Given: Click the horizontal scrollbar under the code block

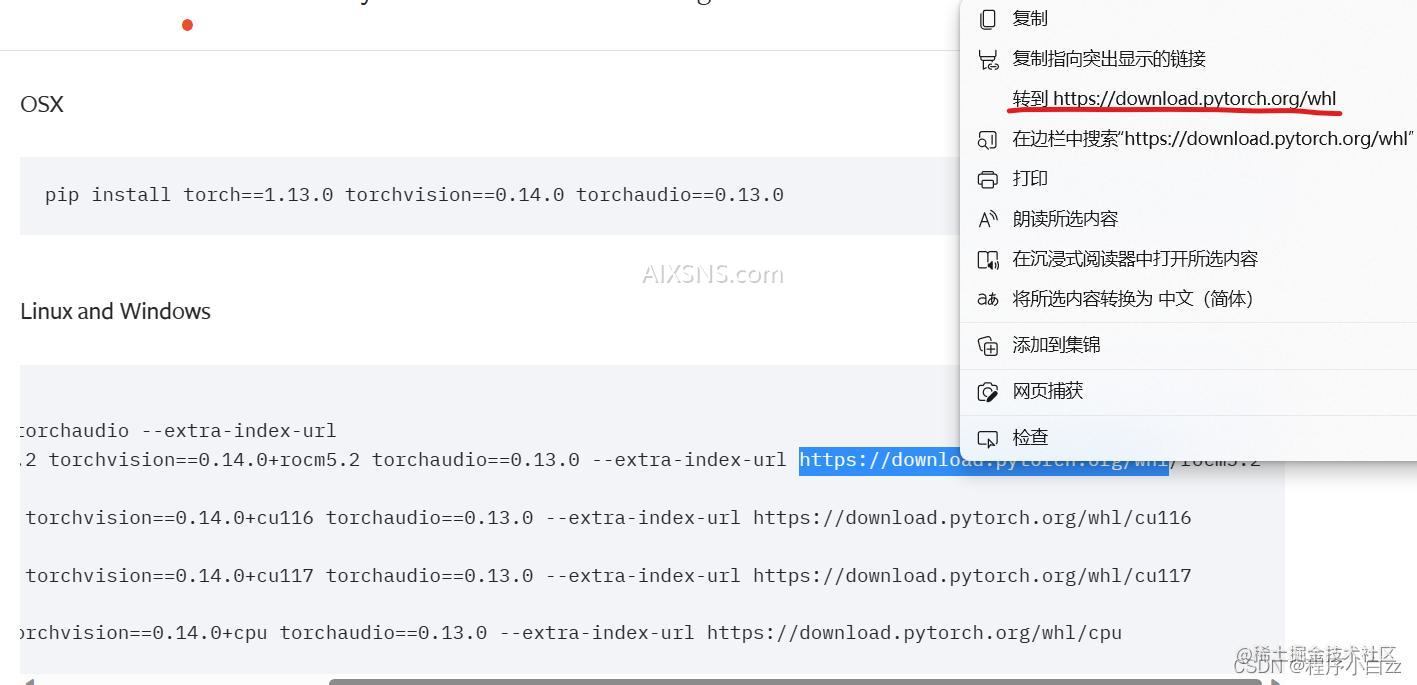Looking at the screenshot, I should [795, 681].
